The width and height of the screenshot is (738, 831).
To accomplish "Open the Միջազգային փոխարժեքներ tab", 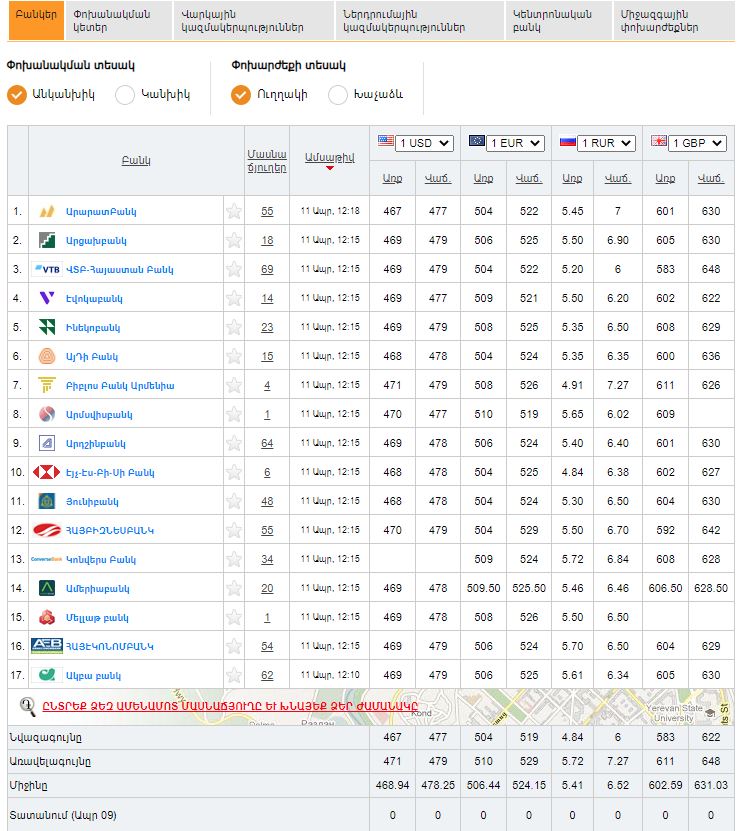I will point(674,20).
